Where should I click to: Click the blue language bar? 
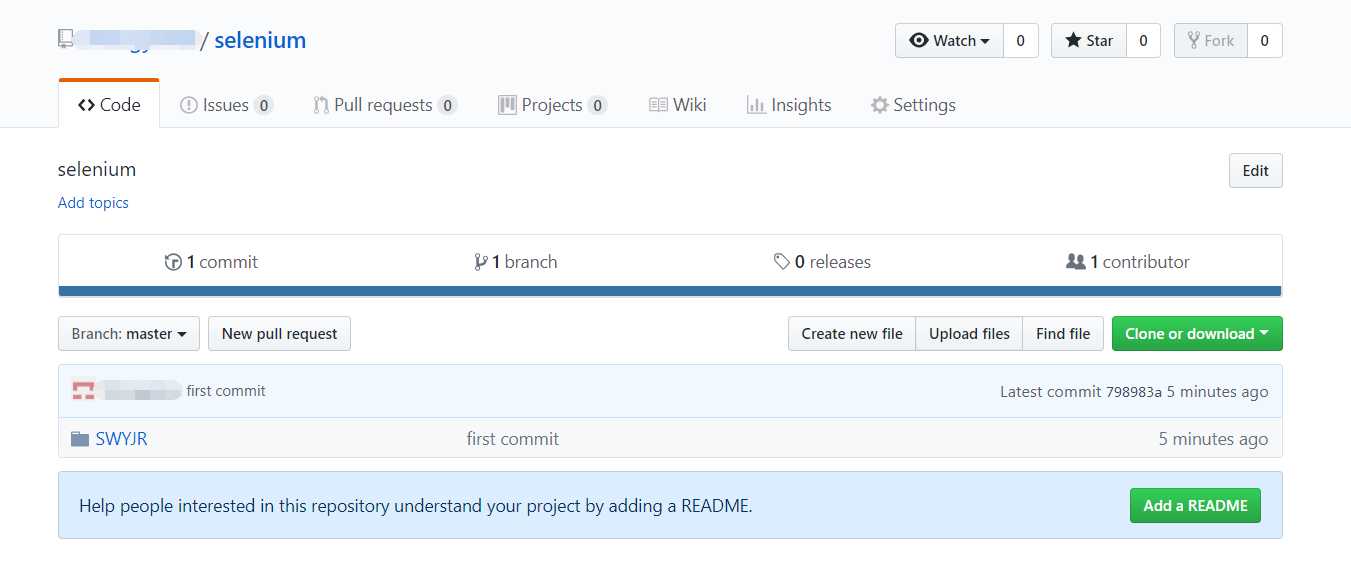670,291
